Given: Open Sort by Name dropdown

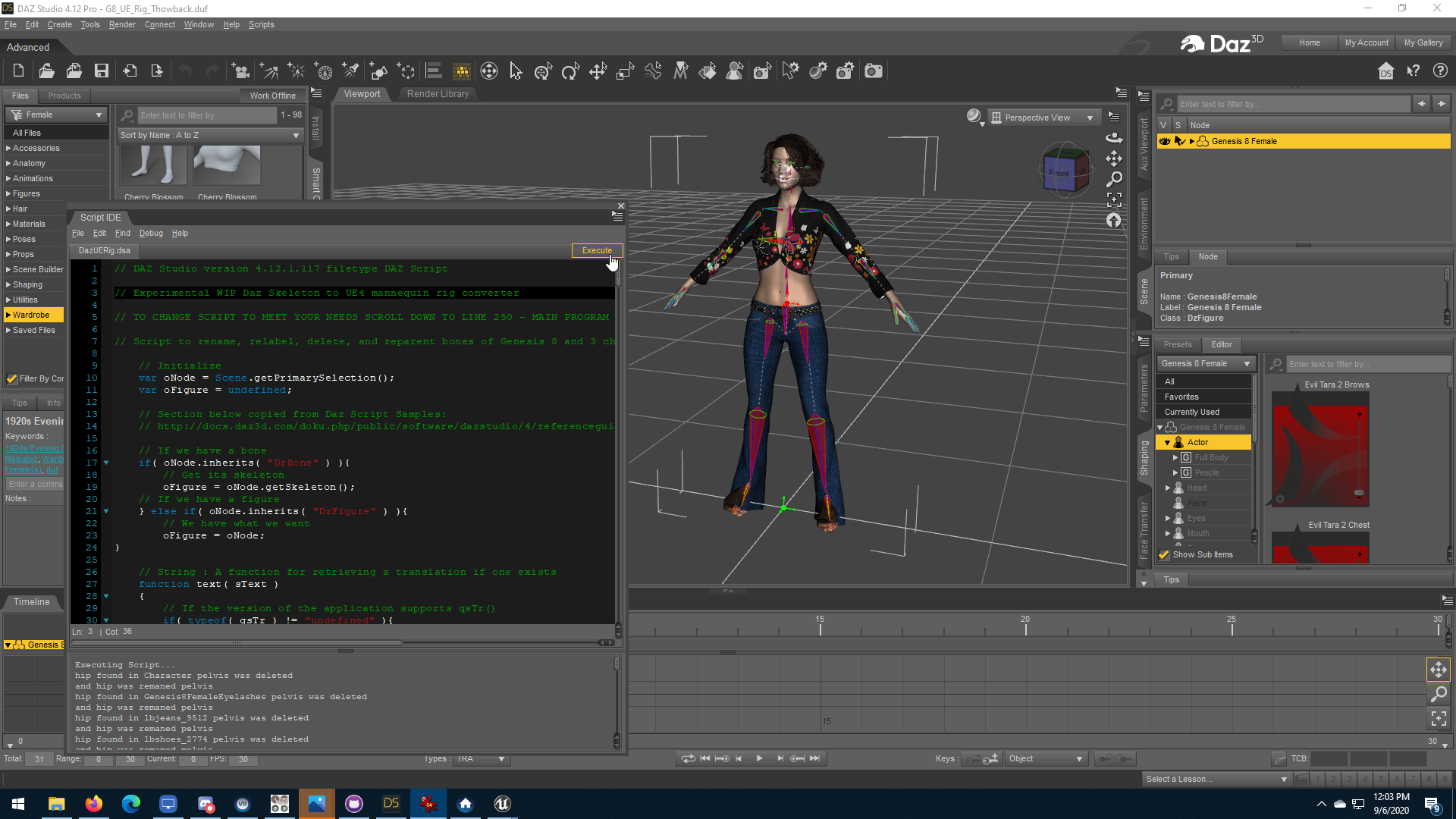Looking at the screenshot, I should [210, 135].
